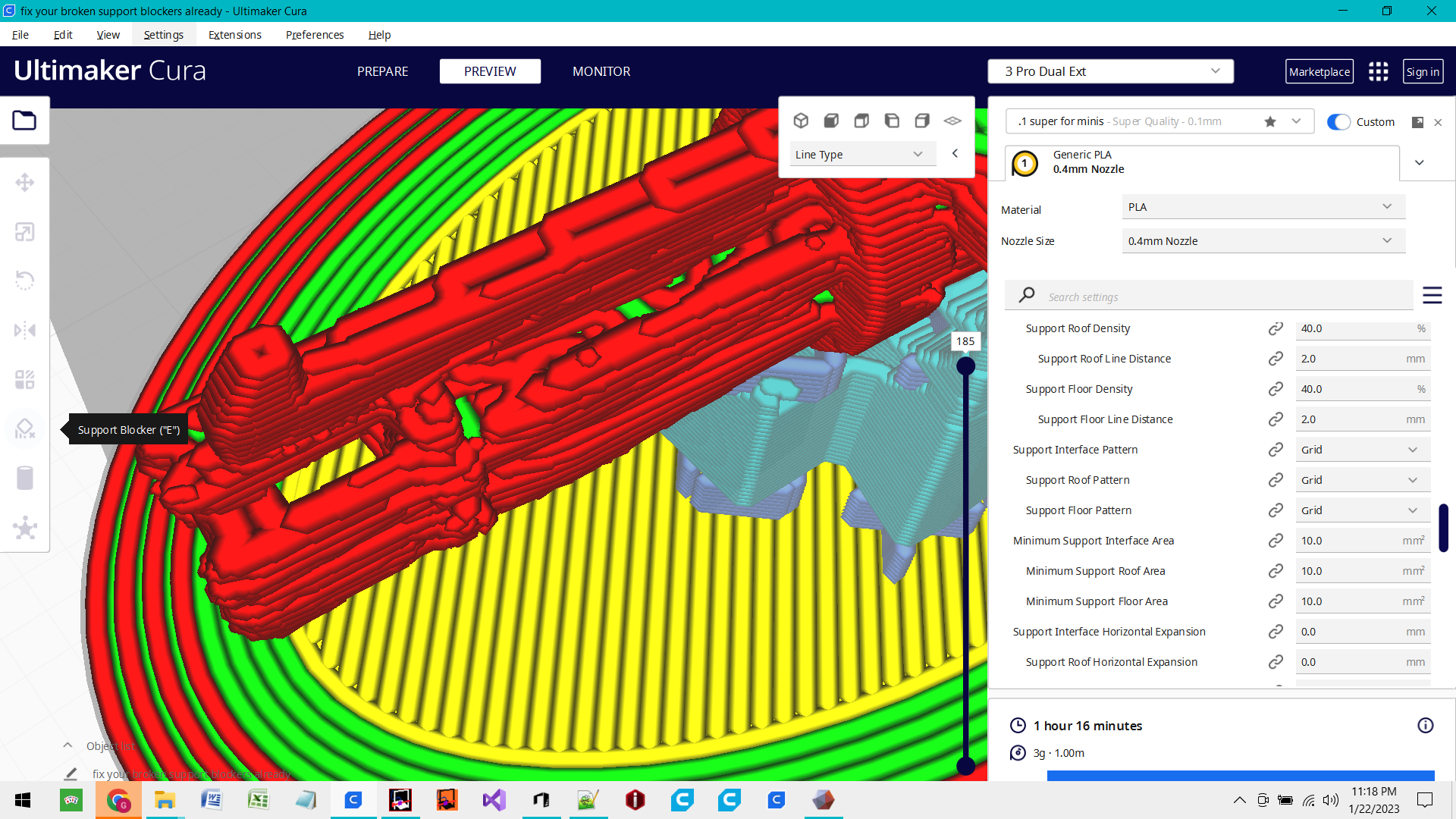
Task: Open the Marketplace button
Action: tap(1319, 71)
